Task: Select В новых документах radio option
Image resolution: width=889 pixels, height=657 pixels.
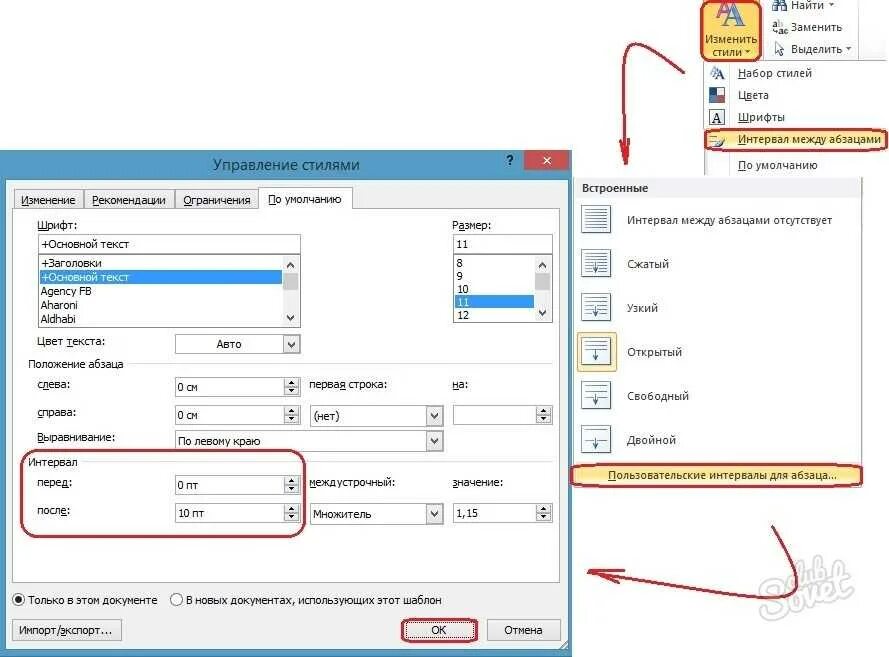Action: pos(306,600)
